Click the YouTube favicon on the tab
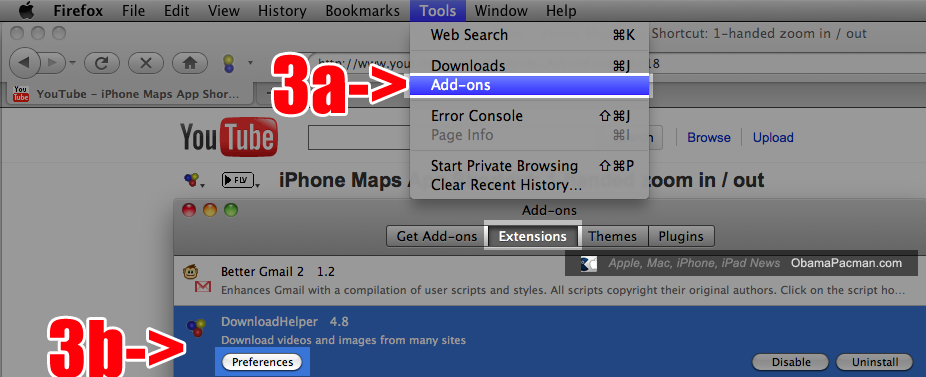 (21, 94)
